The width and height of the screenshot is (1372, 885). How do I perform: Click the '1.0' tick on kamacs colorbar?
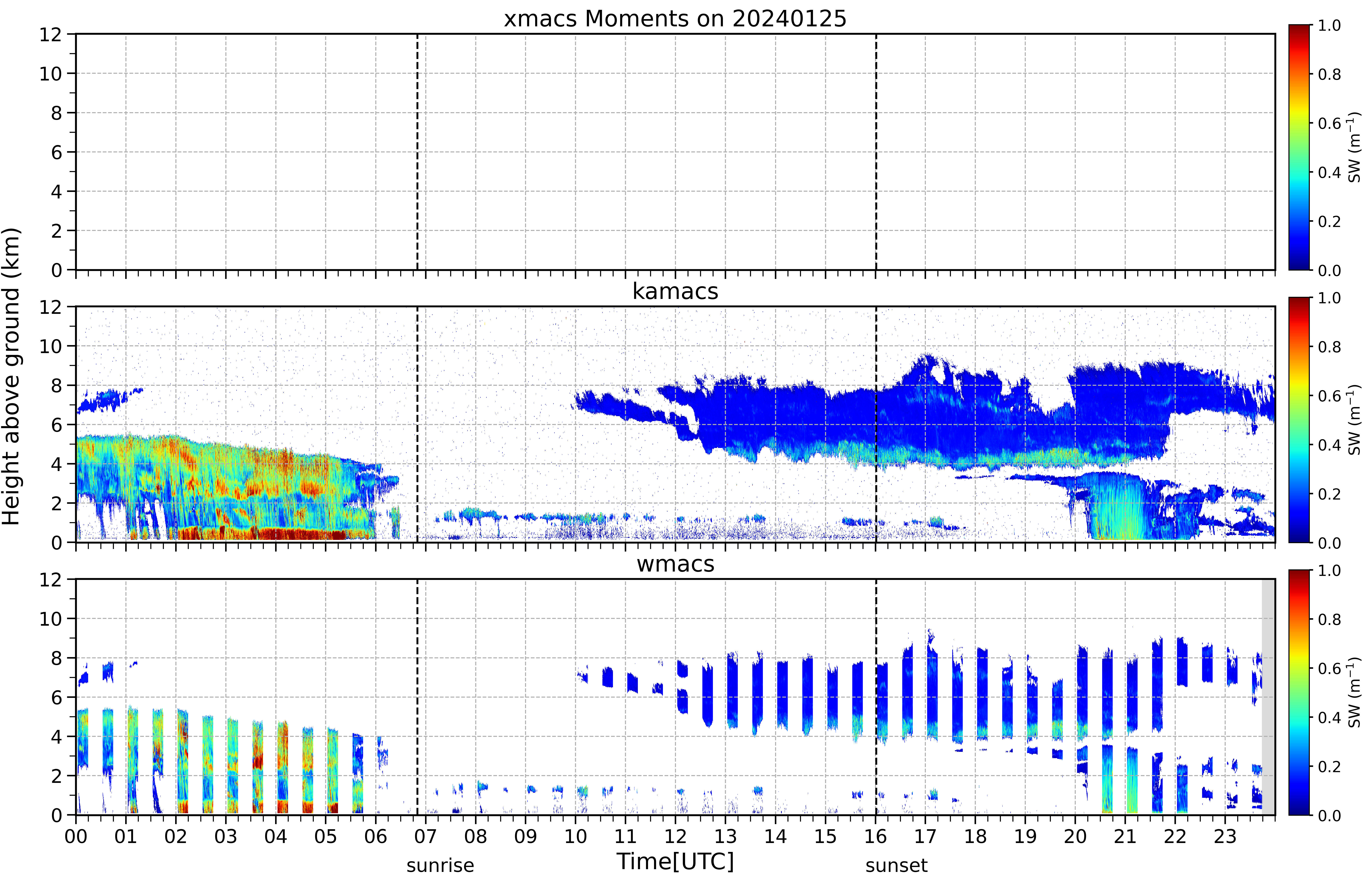(1329, 298)
